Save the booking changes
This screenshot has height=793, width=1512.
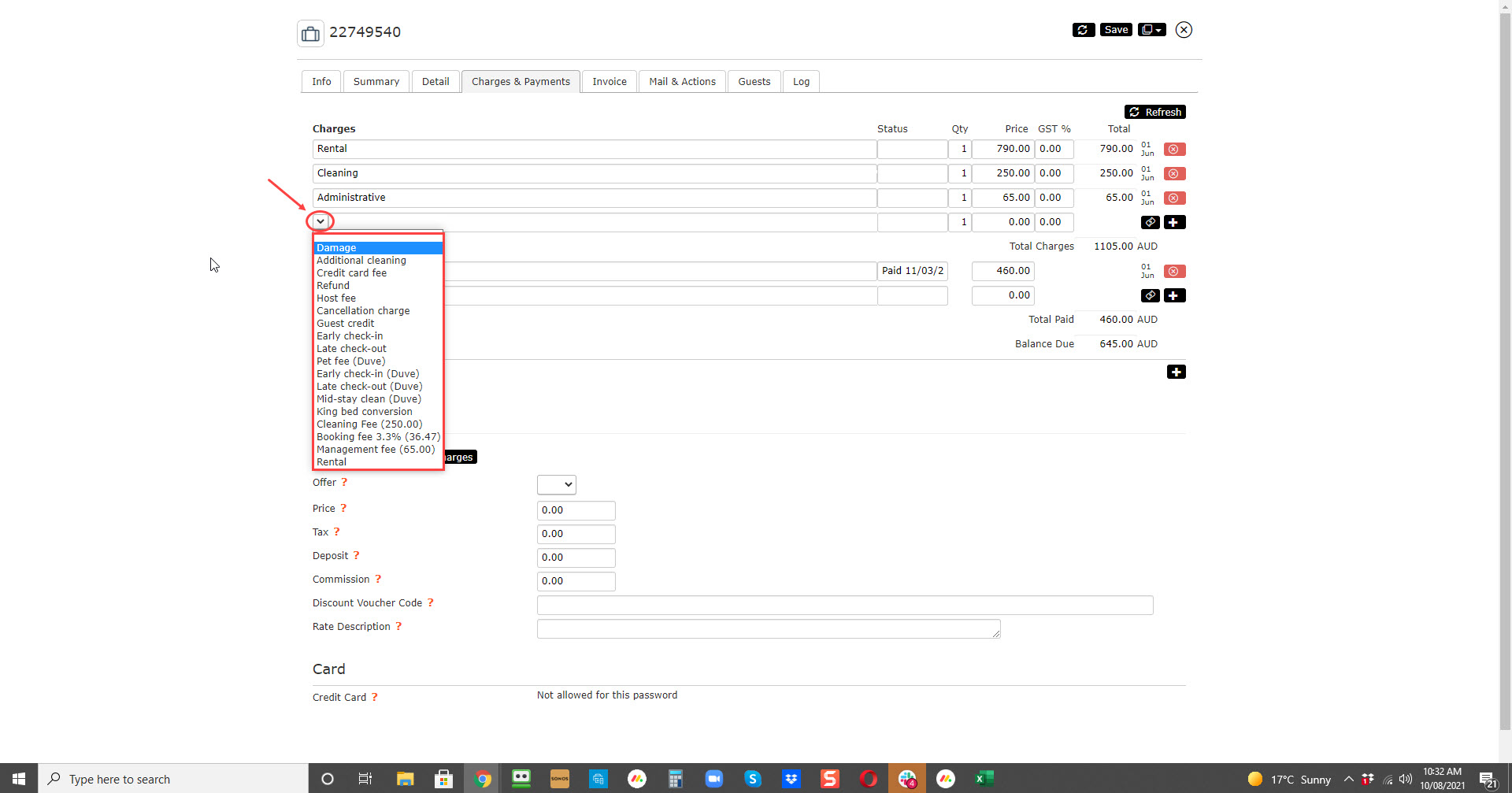point(1116,30)
